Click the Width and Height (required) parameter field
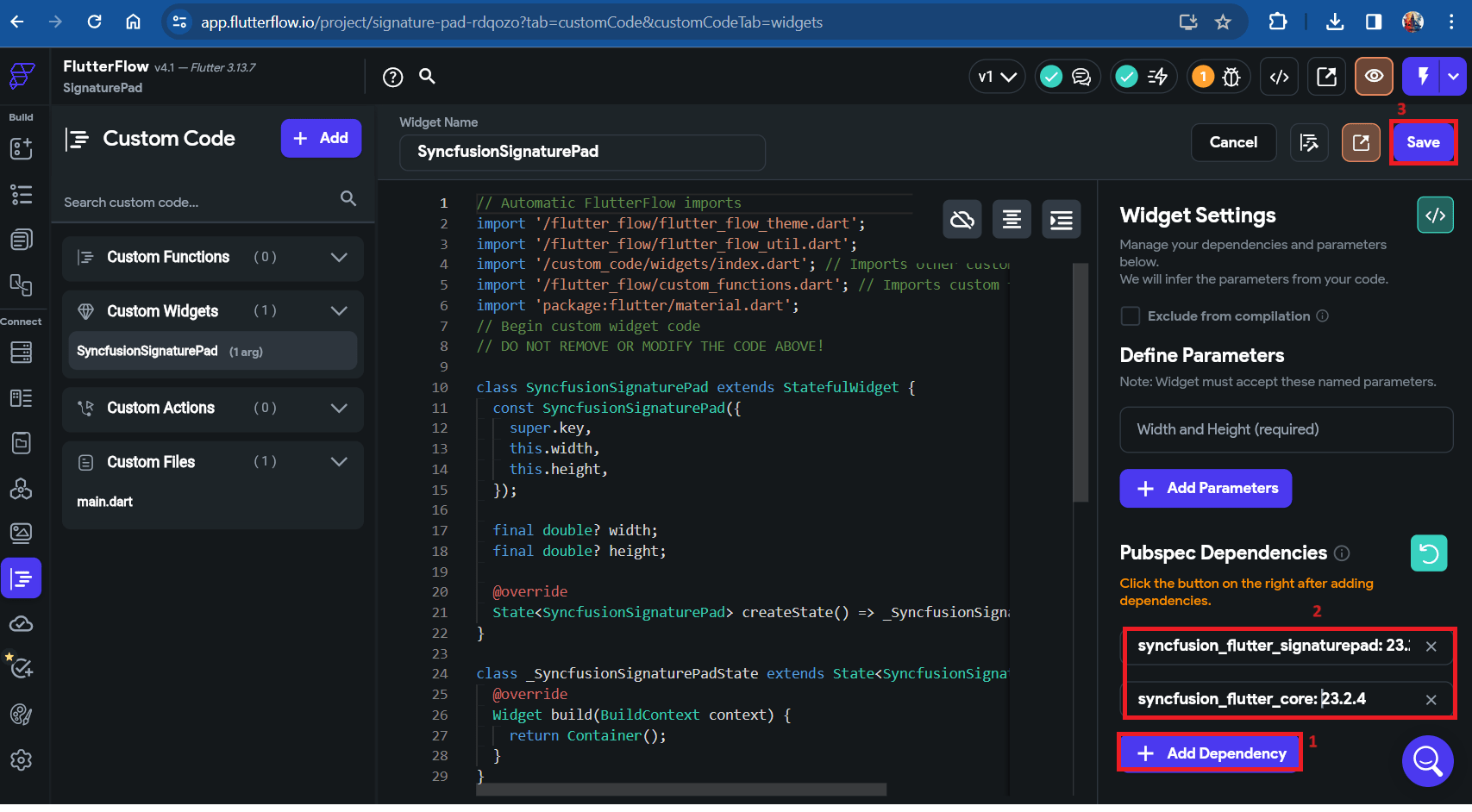 point(1286,430)
